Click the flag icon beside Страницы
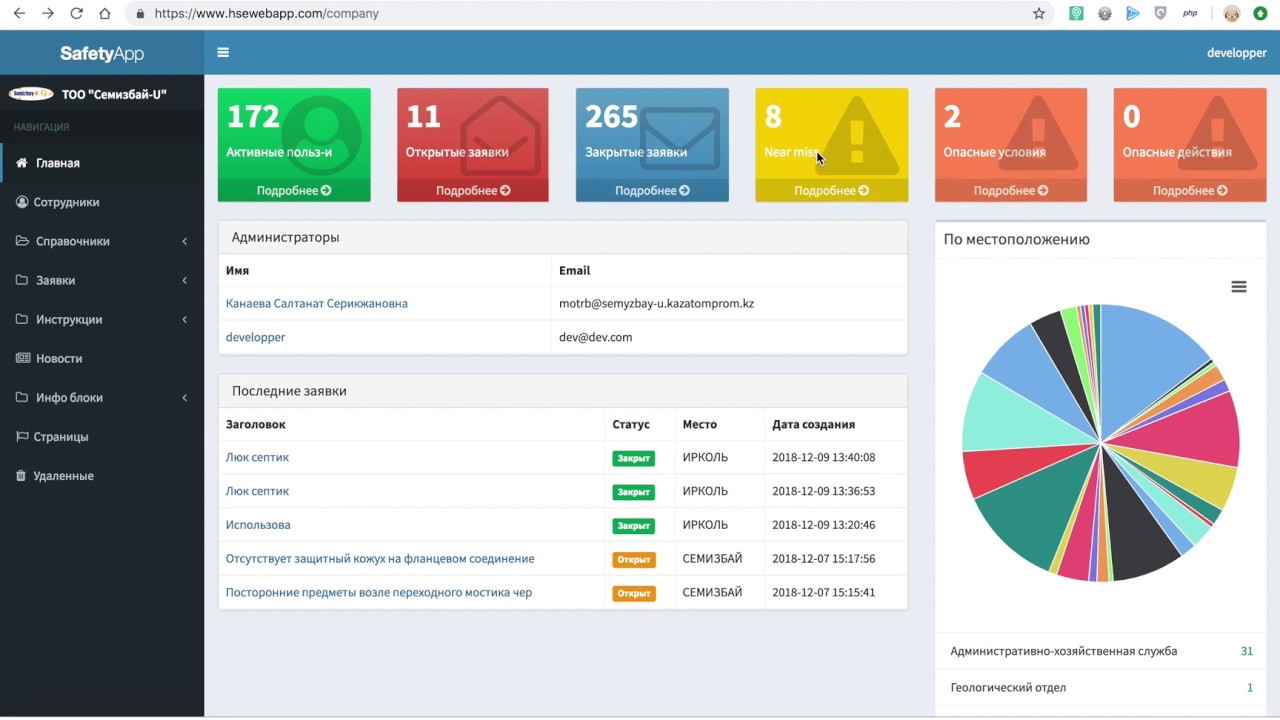Viewport: 1280px width, 720px height. [x=22, y=437]
